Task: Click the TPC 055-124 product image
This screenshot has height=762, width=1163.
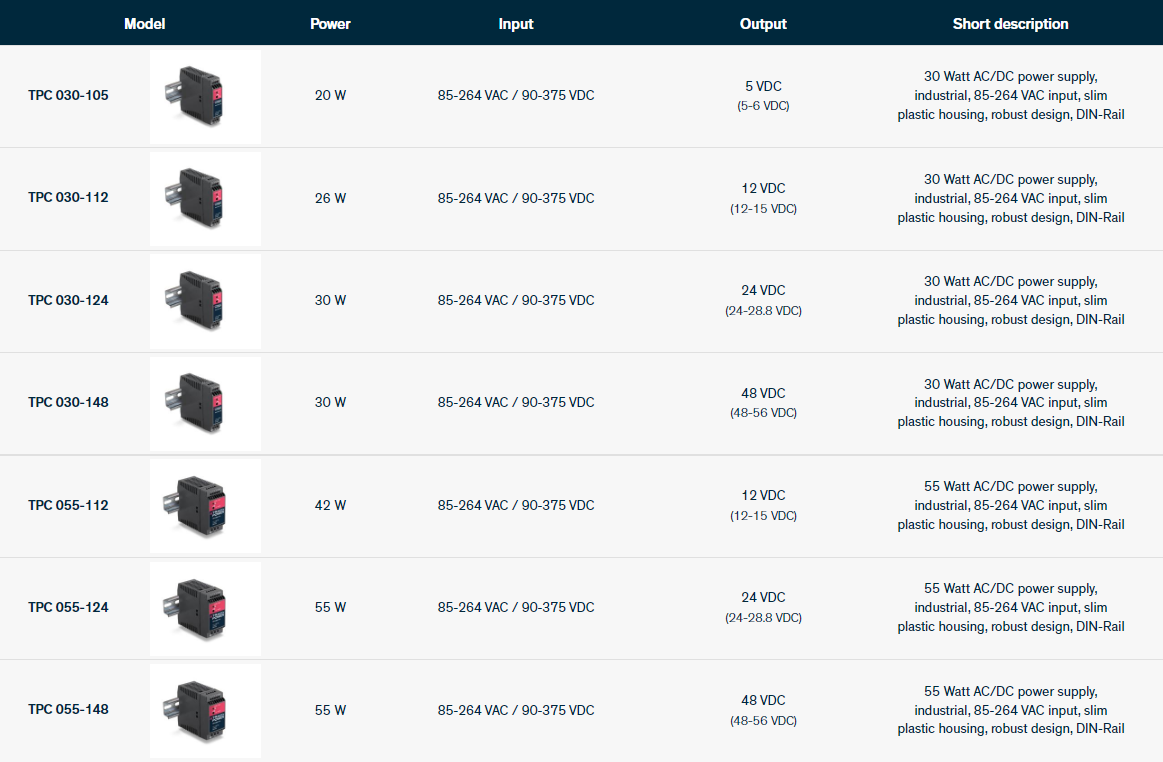Action: 205,607
